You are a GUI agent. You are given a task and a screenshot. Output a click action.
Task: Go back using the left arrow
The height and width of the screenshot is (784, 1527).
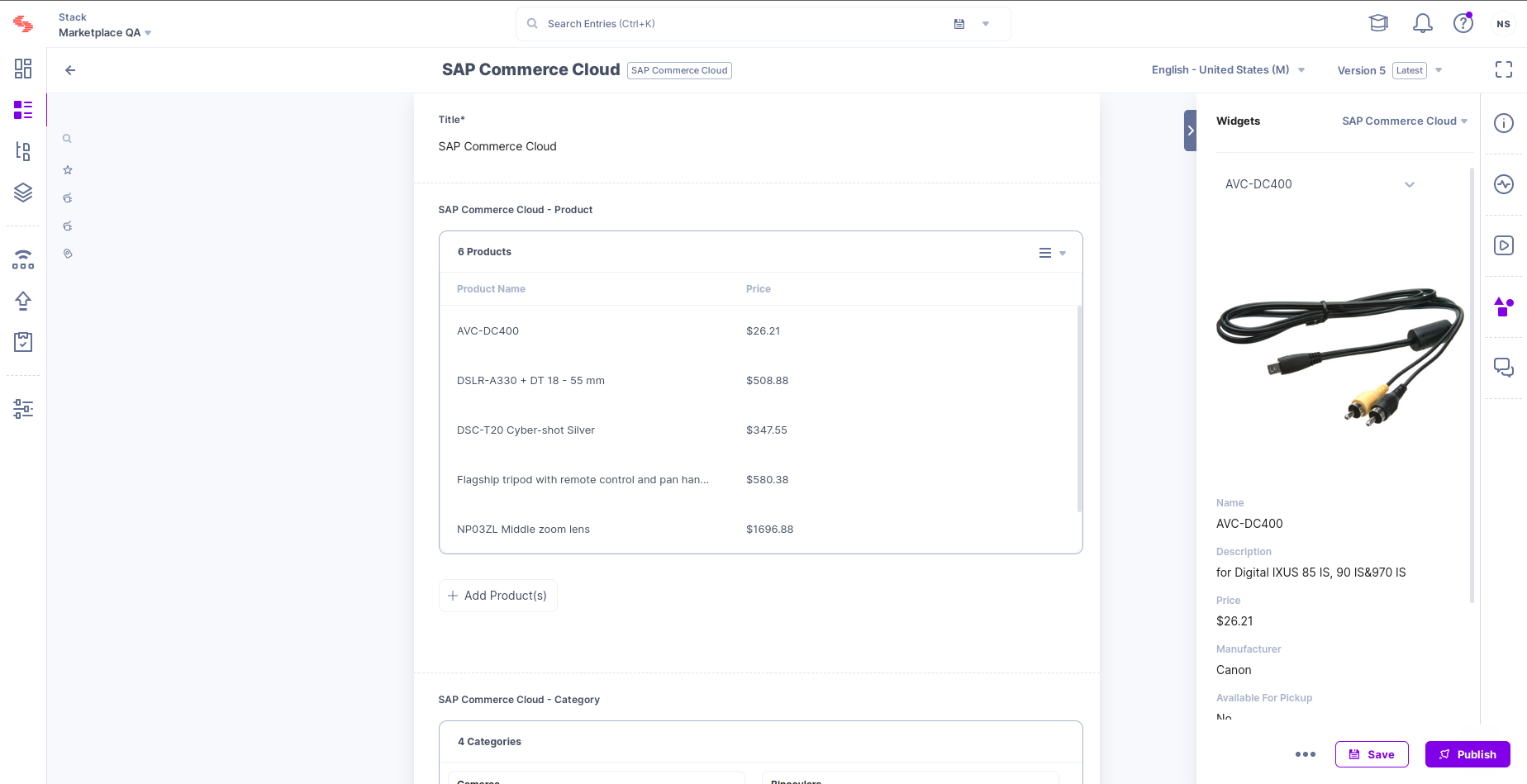[x=70, y=70]
